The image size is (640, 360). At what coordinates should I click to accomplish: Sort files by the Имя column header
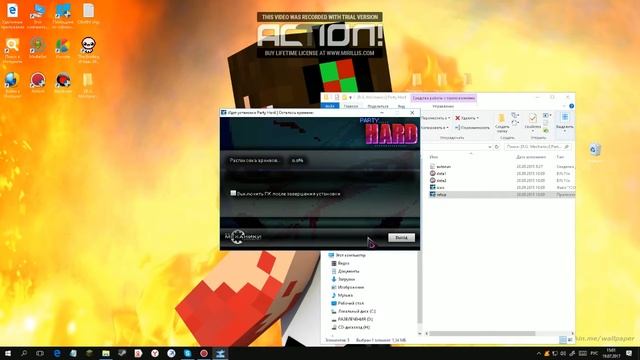[434, 157]
